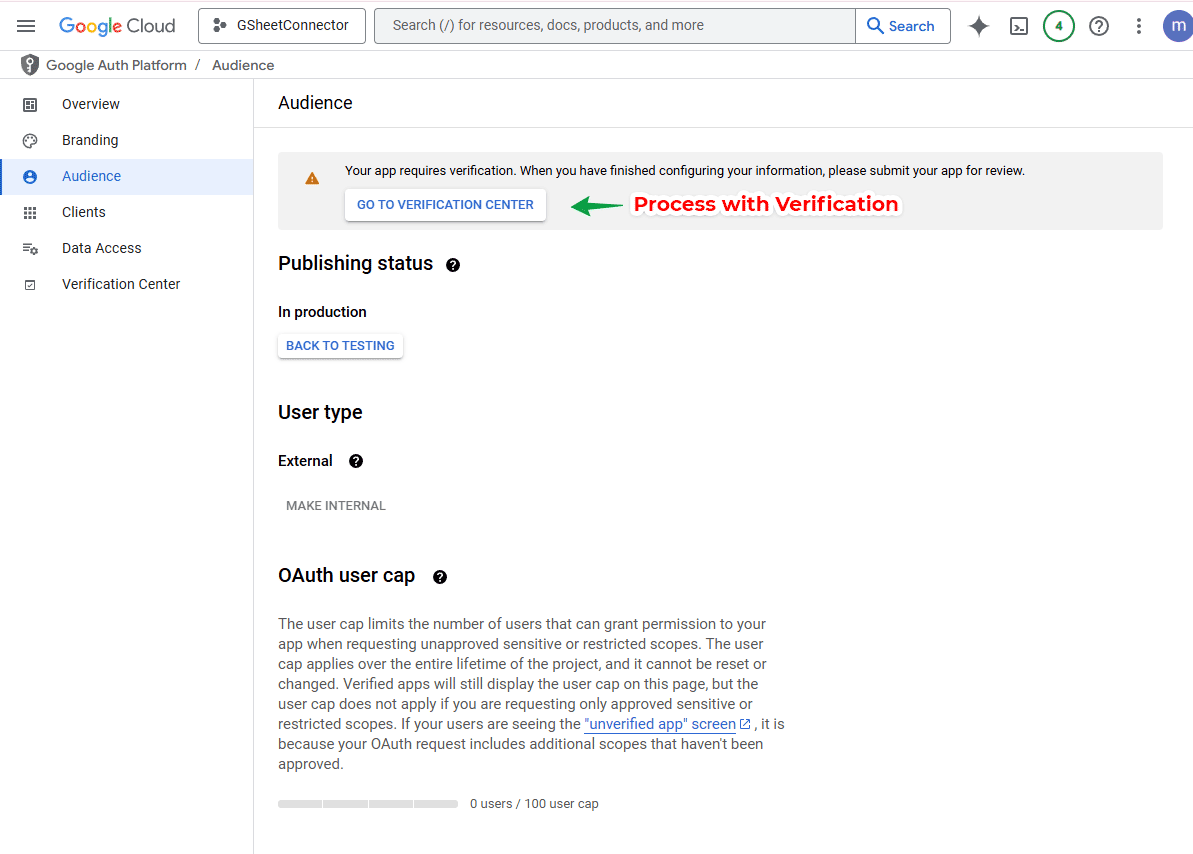This screenshot has height=854, width=1193.
Task: Open Verification Center in the sidebar
Action: (x=127, y=284)
